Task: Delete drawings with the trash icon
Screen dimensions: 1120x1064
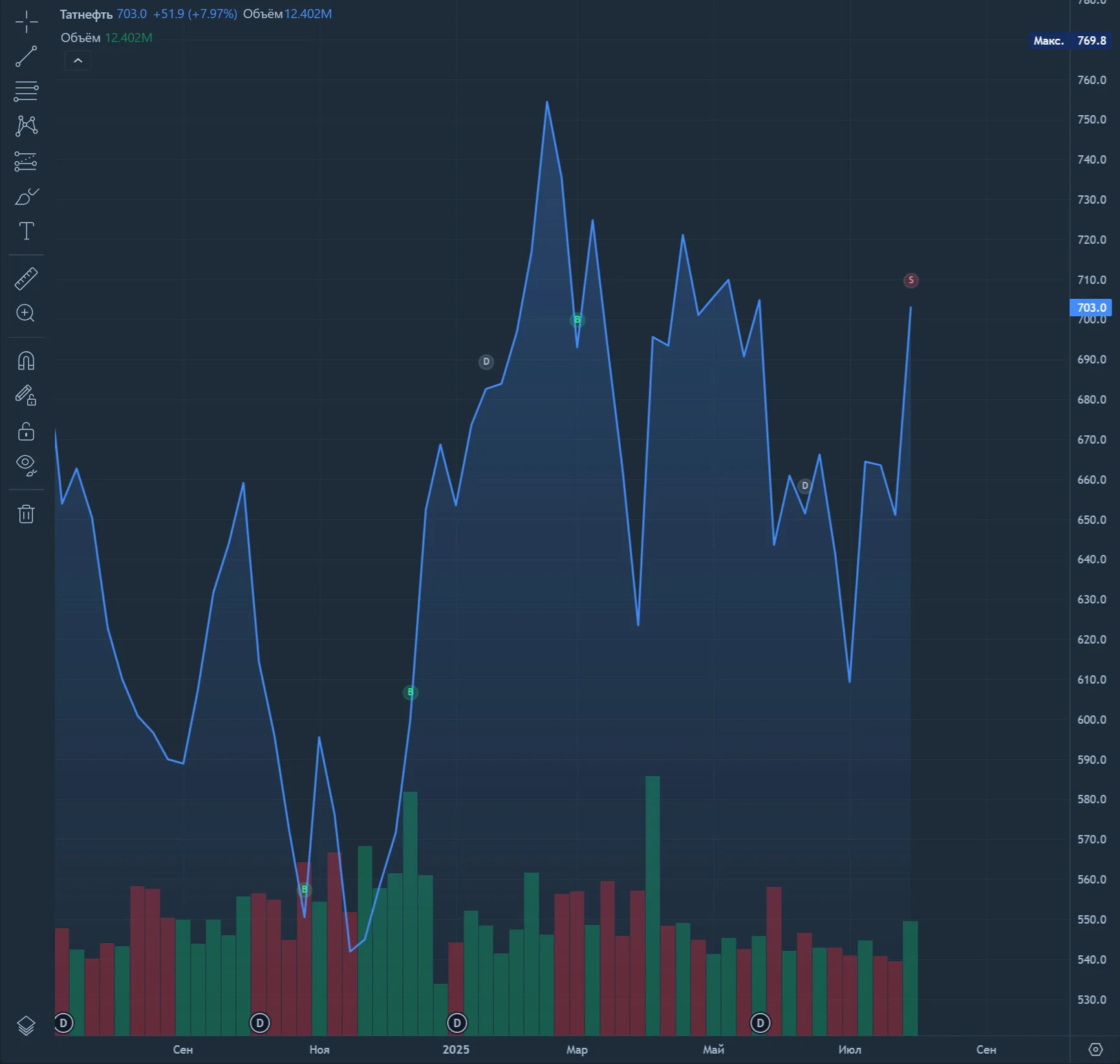Action: [x=27, y=514]
